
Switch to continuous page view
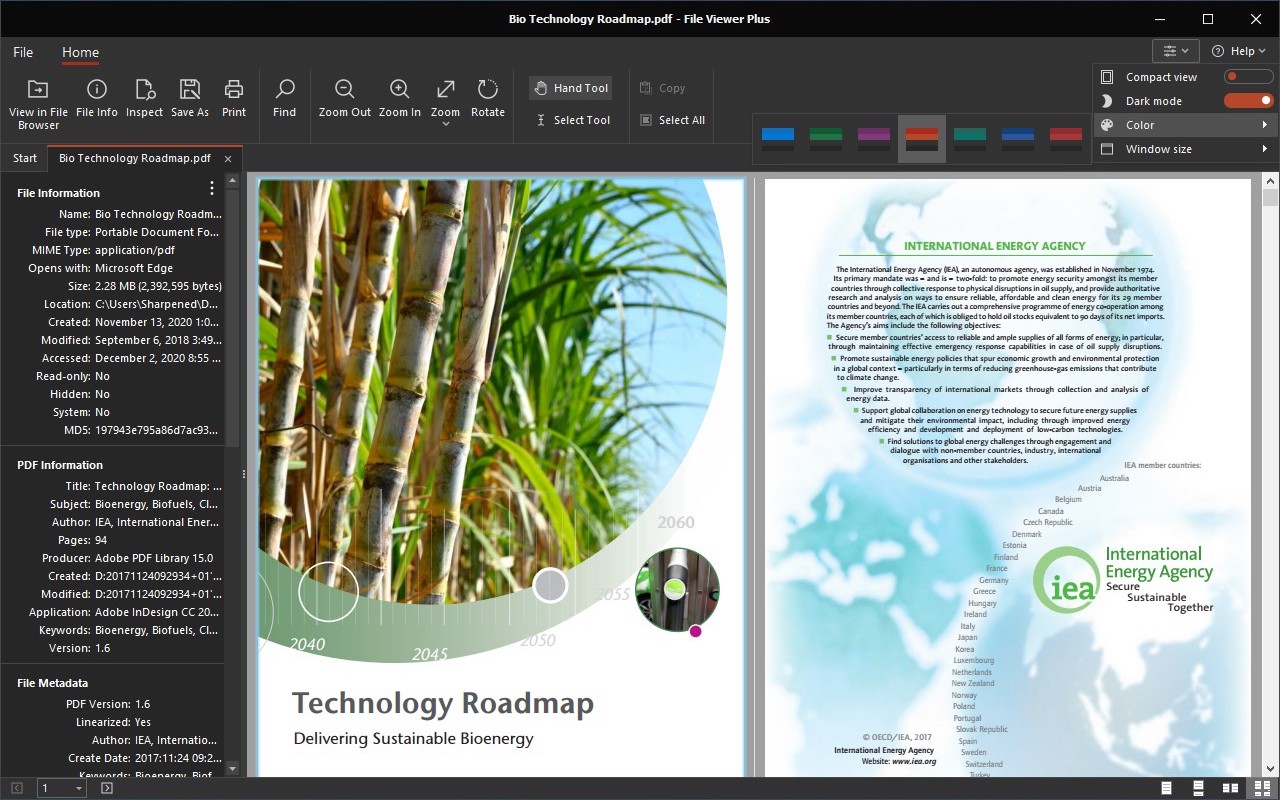(1200, 789)
